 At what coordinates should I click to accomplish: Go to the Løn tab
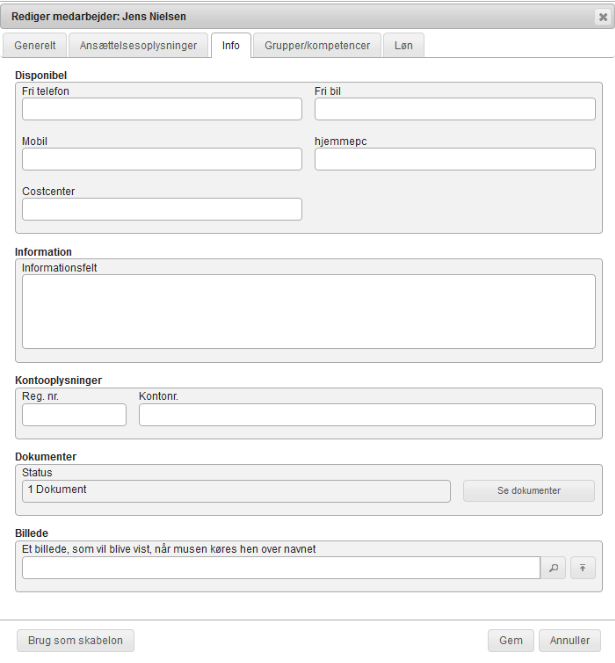(402, 46)
